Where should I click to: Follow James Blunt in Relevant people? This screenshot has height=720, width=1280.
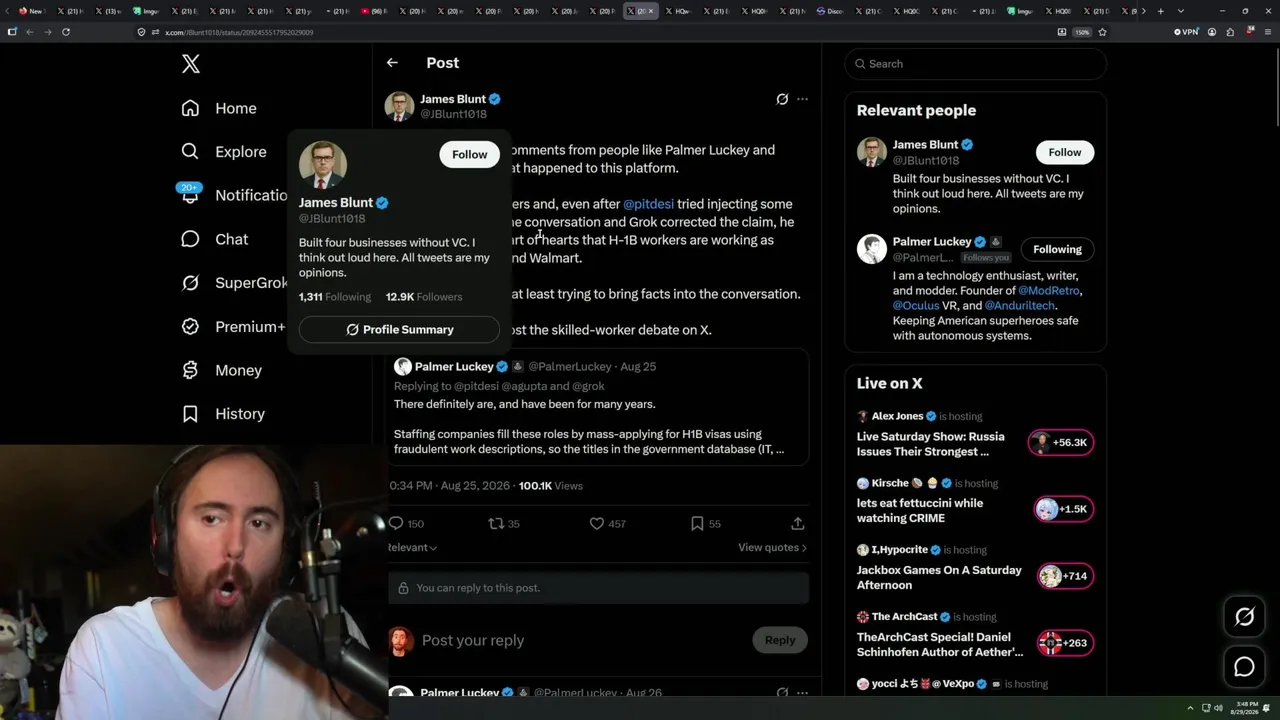pos(1064,152)
